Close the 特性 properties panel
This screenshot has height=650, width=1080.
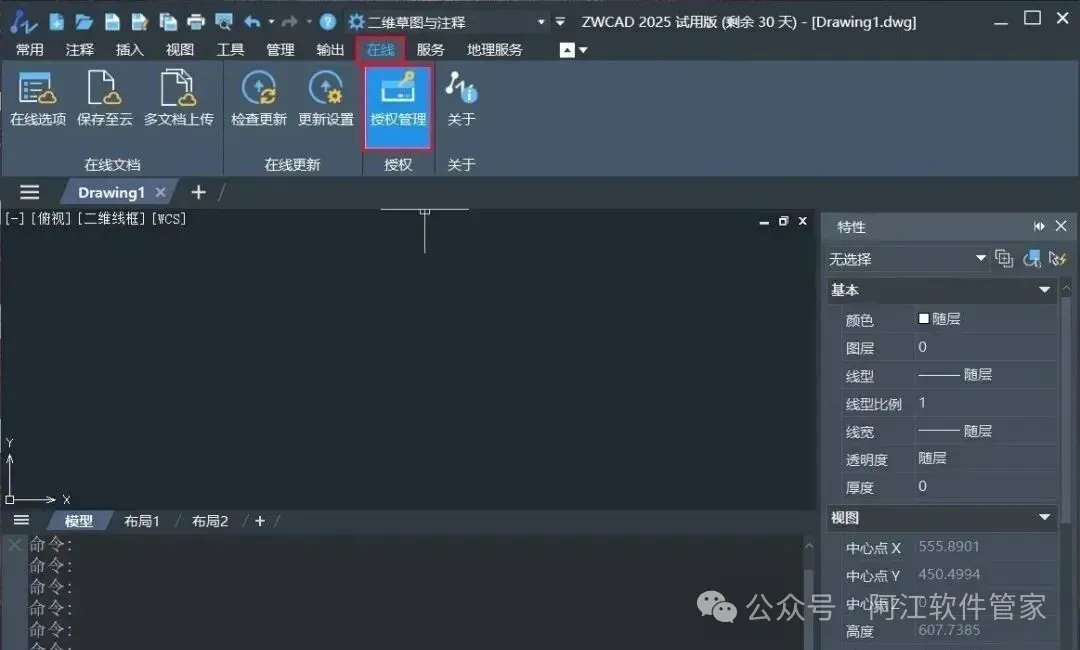(x=1061, y=226)
